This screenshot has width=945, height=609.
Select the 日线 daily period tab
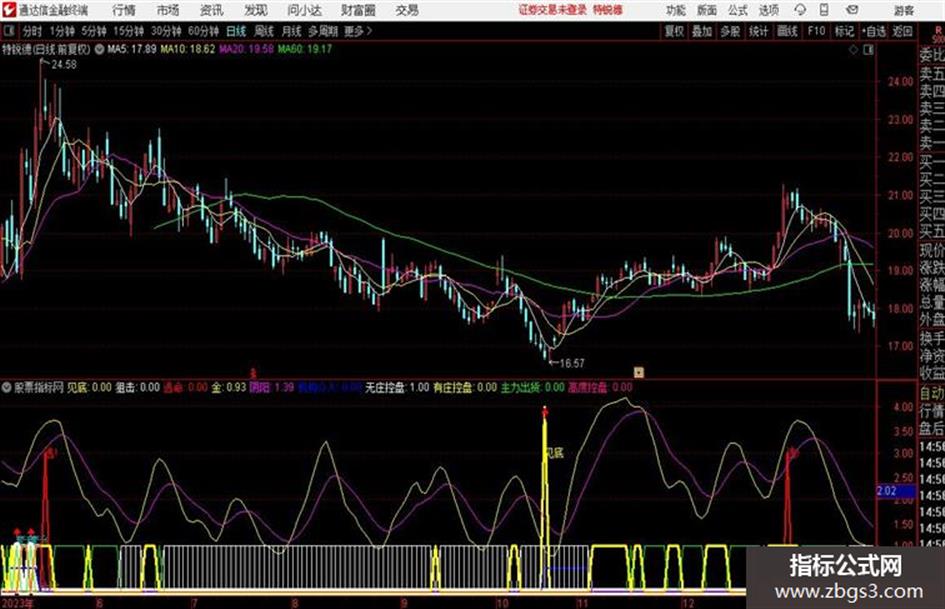[236, 31]
